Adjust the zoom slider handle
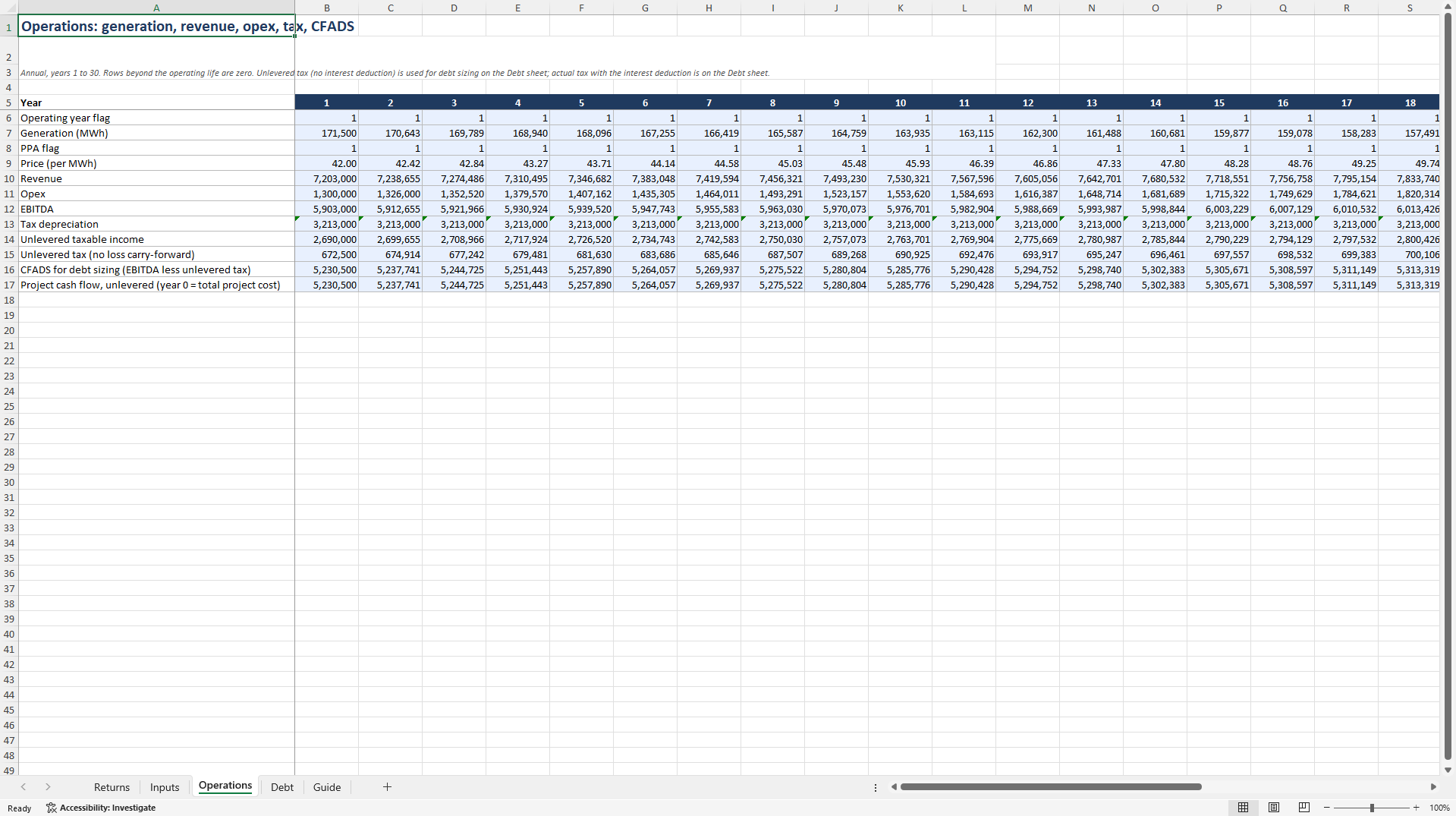The width and height of the screenshot is (1456, 816). coord(1372,808)
